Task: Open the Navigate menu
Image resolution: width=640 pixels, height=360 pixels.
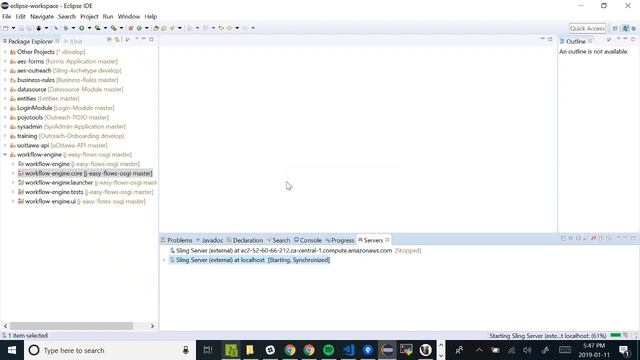Action: pyautogui.click(x=42, y=17)
